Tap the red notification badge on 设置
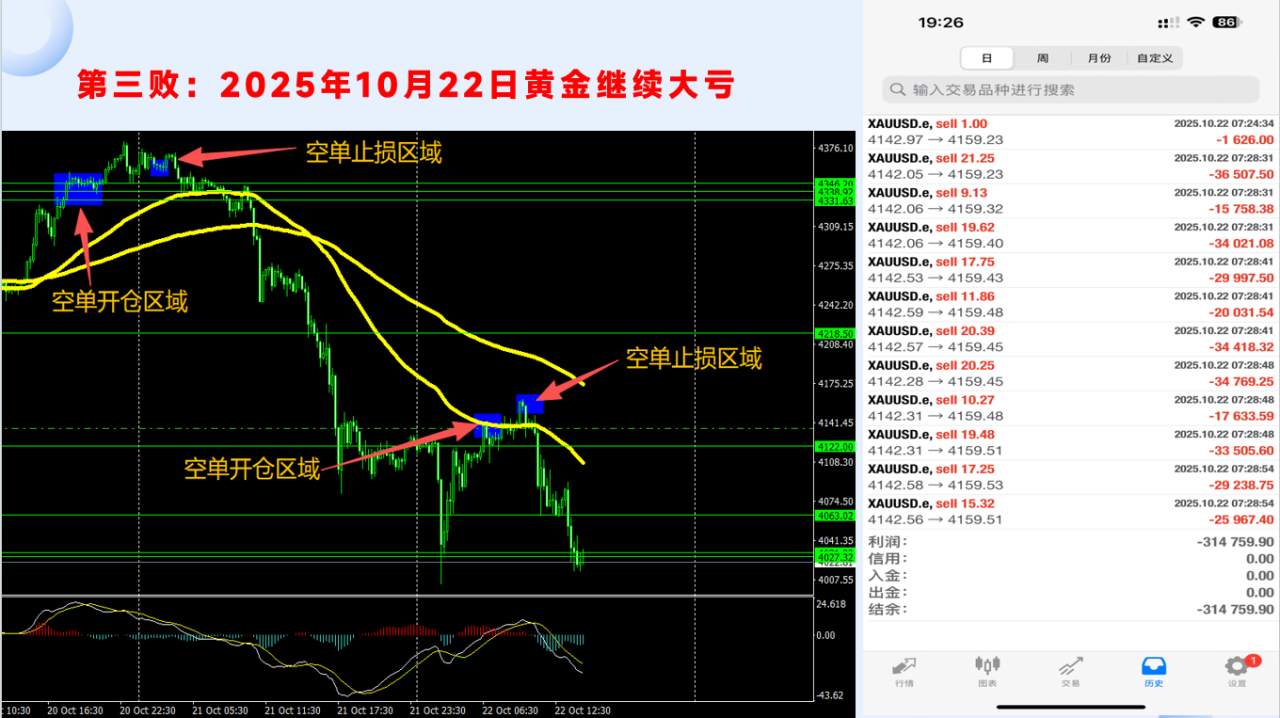Screen dimensions: 1280x718 point(1252,660)
